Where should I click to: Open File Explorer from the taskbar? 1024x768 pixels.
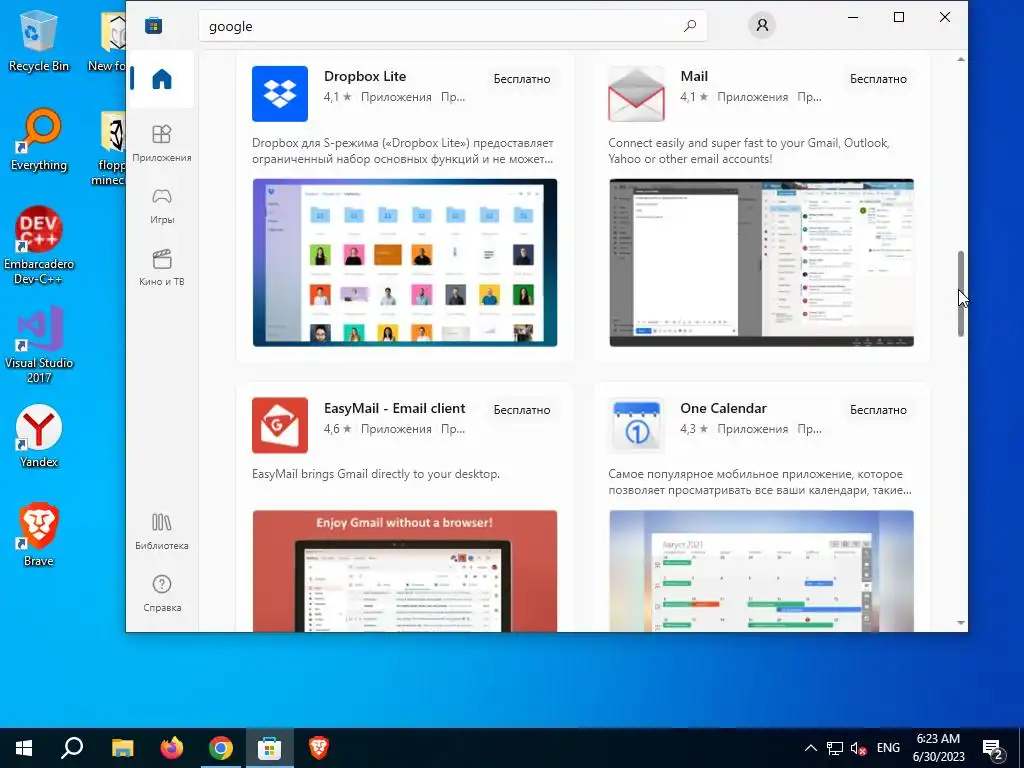tap(122, 748)
